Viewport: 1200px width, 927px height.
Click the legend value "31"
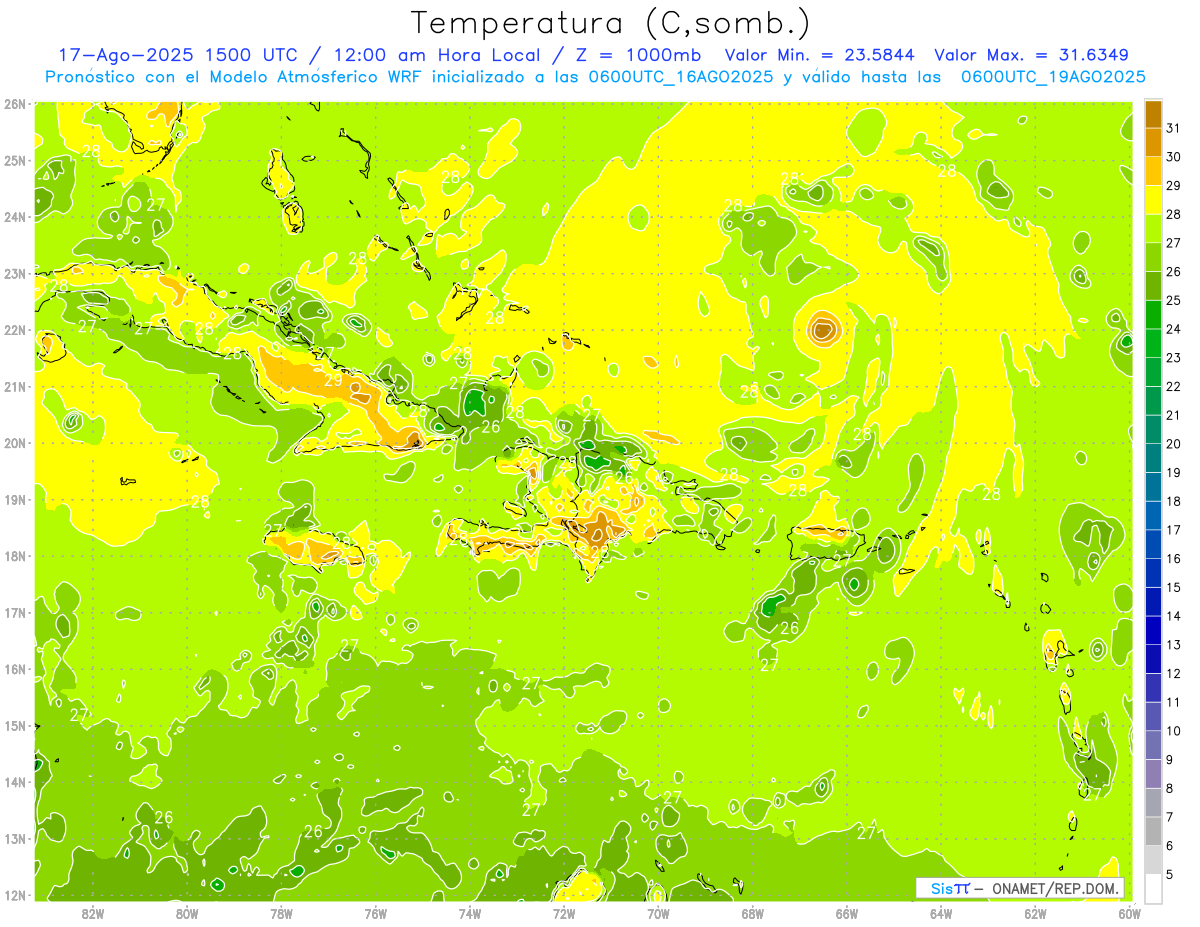click(1173, 127)
